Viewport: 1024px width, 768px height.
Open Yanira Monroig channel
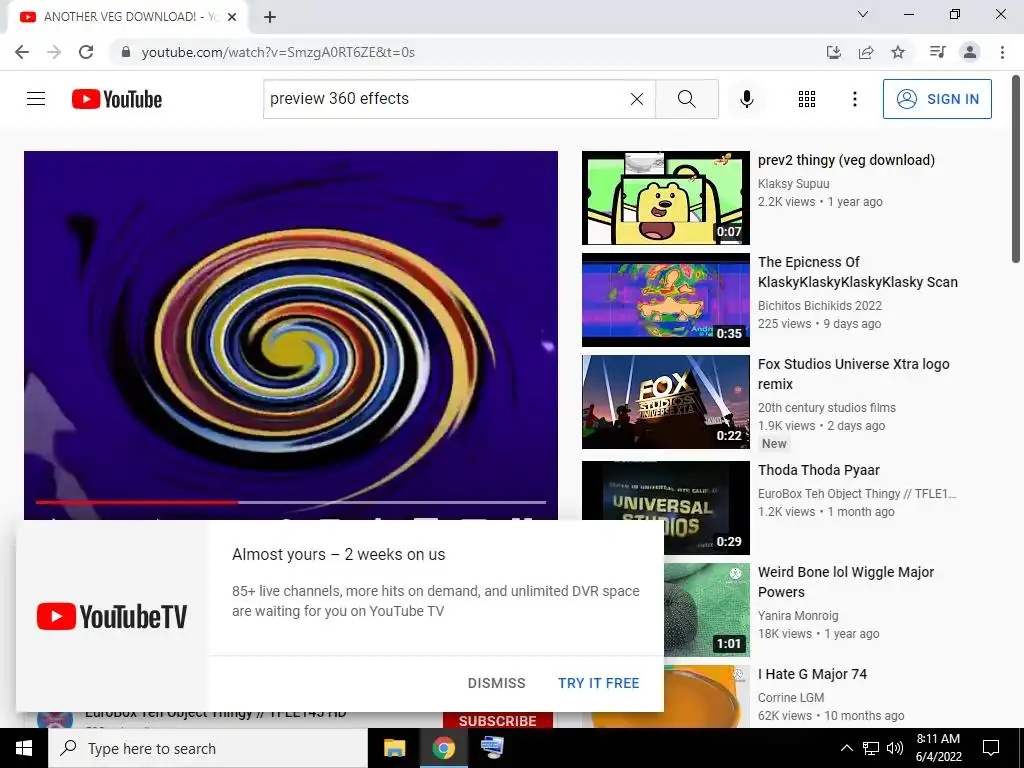[798, 615]
